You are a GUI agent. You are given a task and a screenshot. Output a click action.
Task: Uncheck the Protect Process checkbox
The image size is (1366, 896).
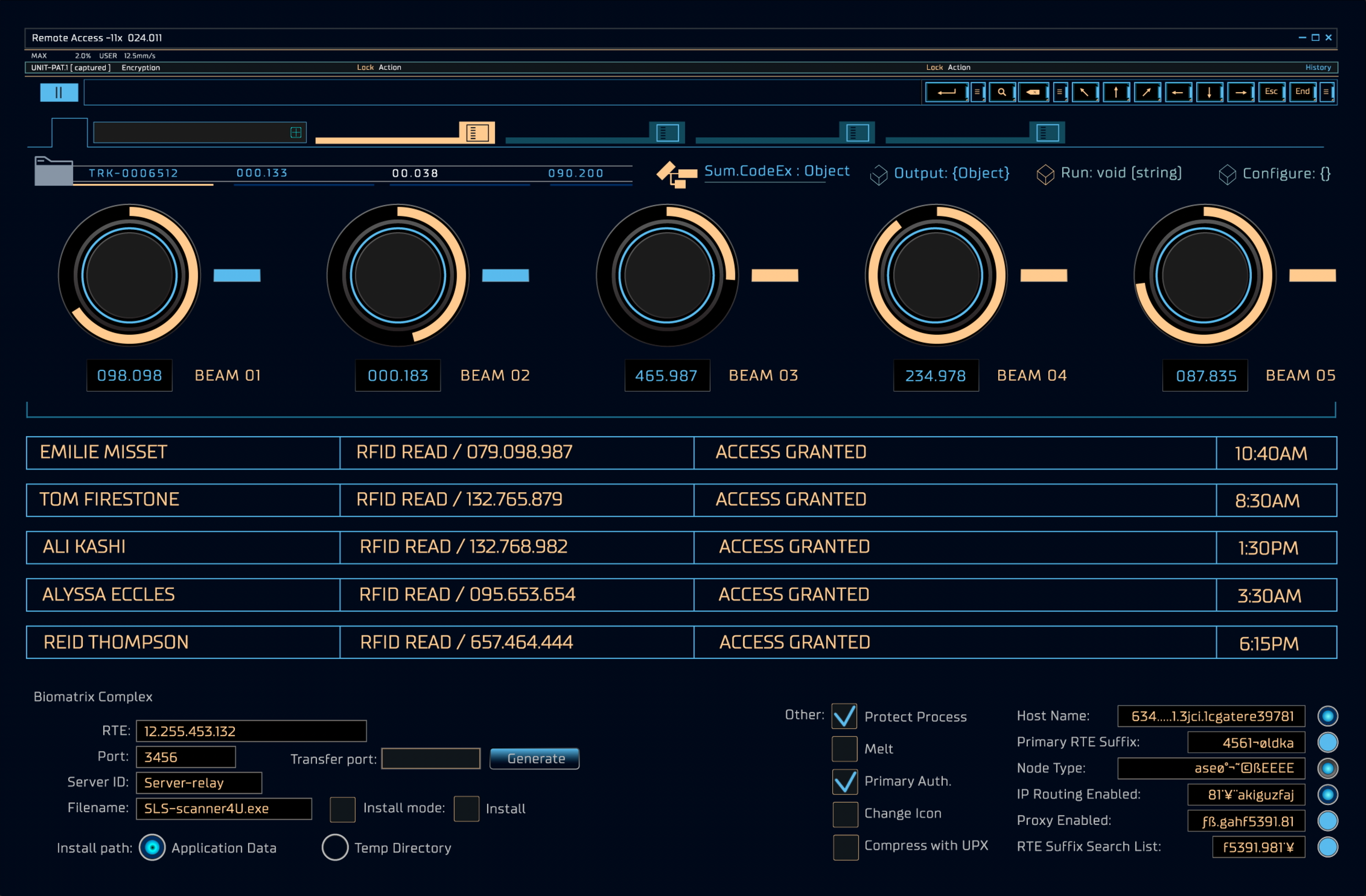(844, 716)
